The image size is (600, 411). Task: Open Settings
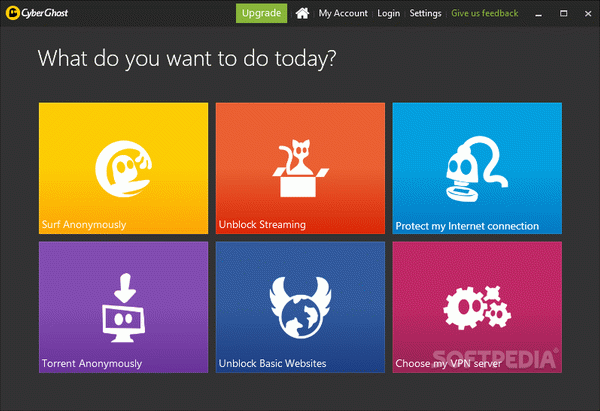[425, 13]
